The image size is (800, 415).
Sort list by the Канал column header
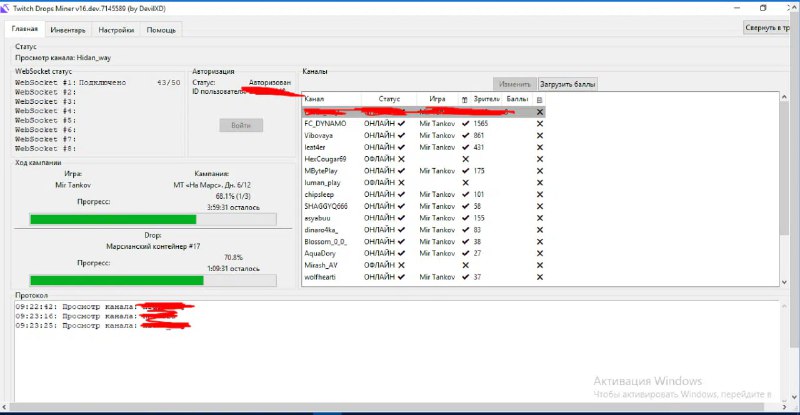(x=315, y=100)
